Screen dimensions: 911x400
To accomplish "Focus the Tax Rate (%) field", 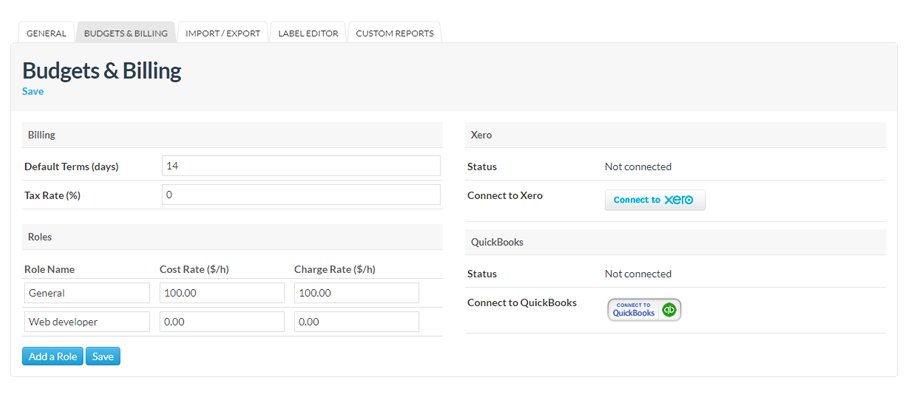I will click(x=301, y=195).
